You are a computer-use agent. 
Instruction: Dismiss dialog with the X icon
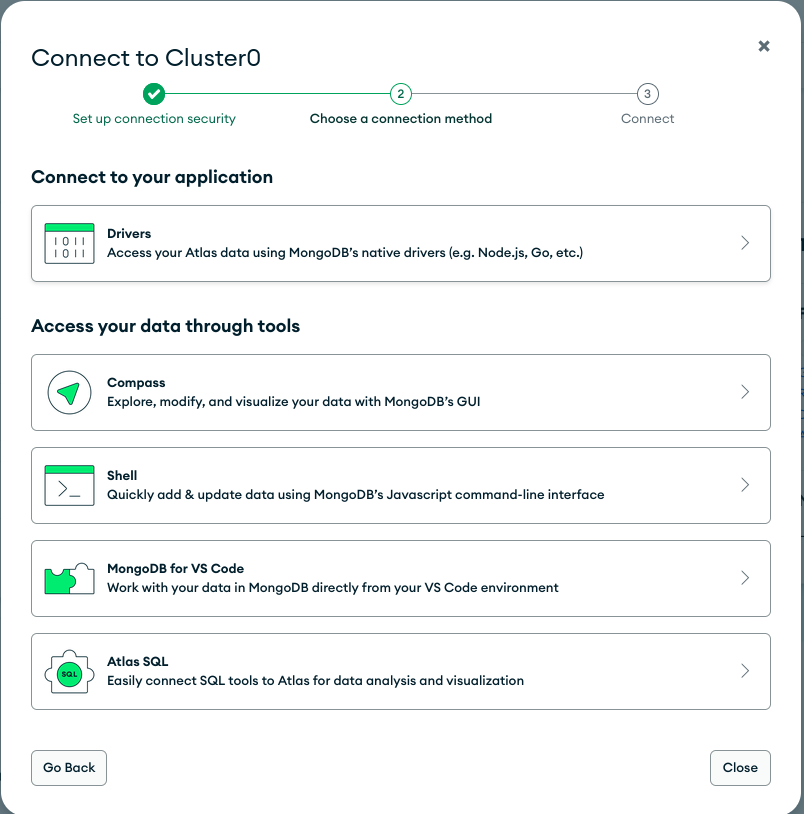point(764,46)
